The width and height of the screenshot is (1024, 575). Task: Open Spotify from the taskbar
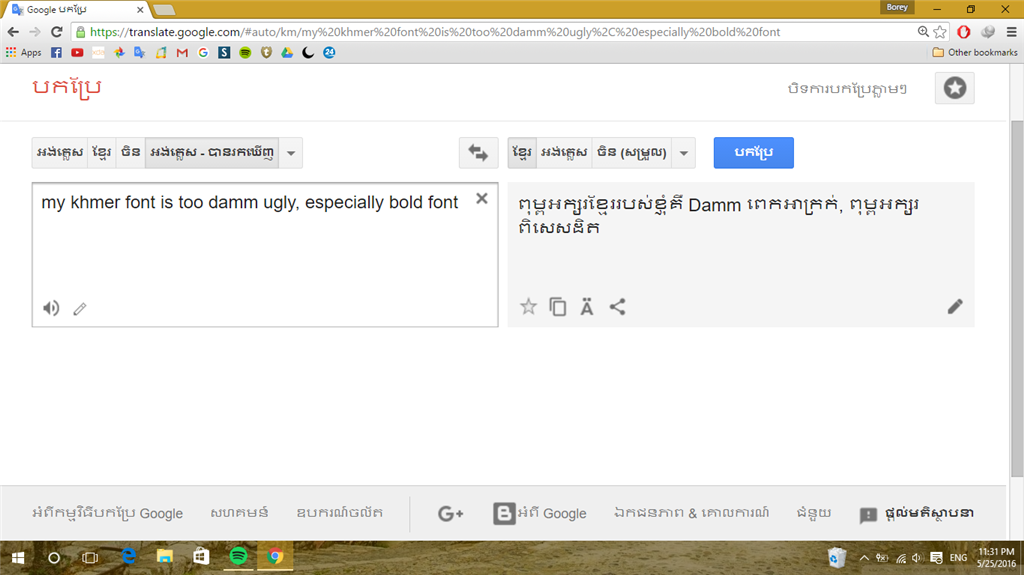point(238,557)
